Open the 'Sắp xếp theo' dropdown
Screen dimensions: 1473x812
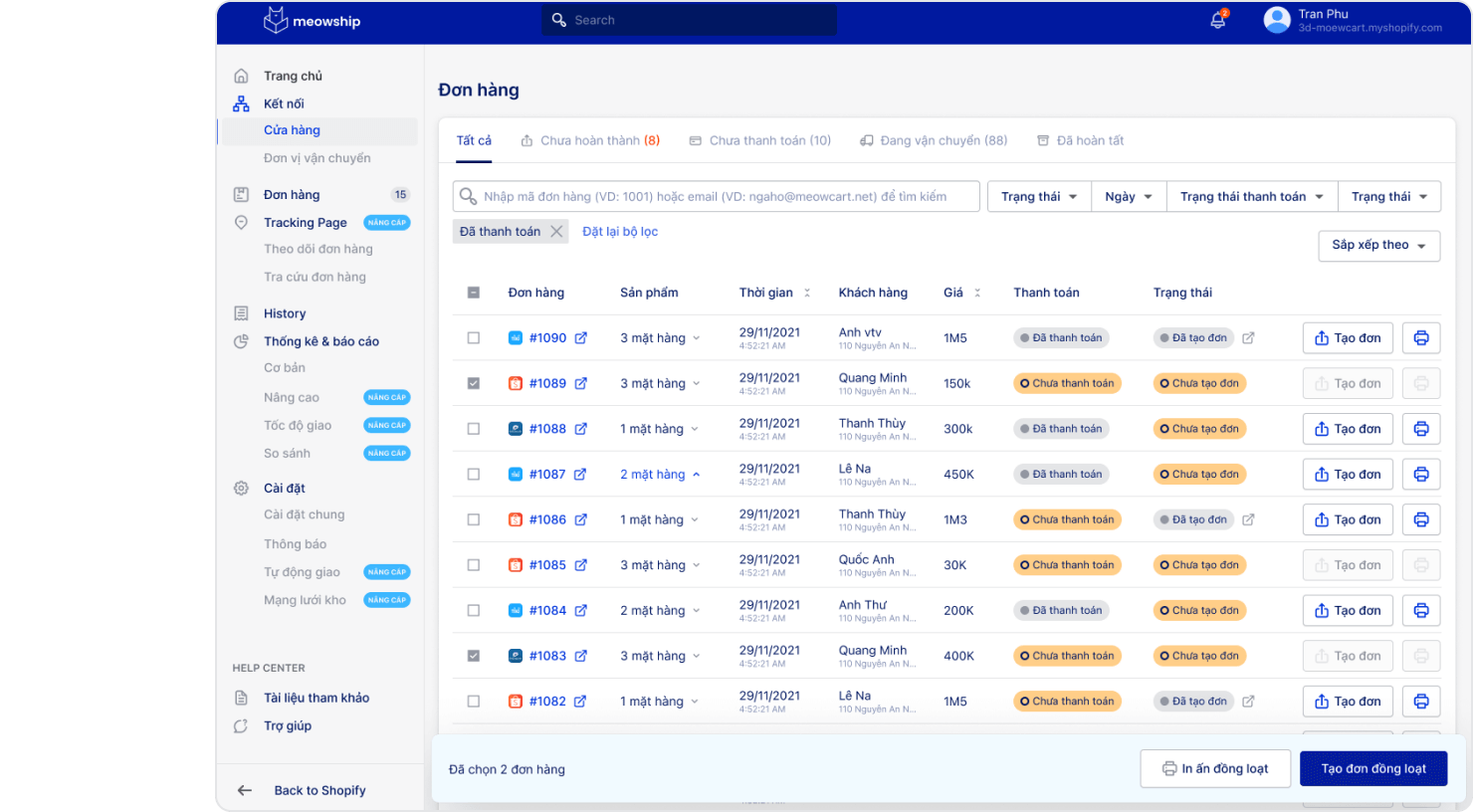pyautogui.click(x=1378, y=246)
